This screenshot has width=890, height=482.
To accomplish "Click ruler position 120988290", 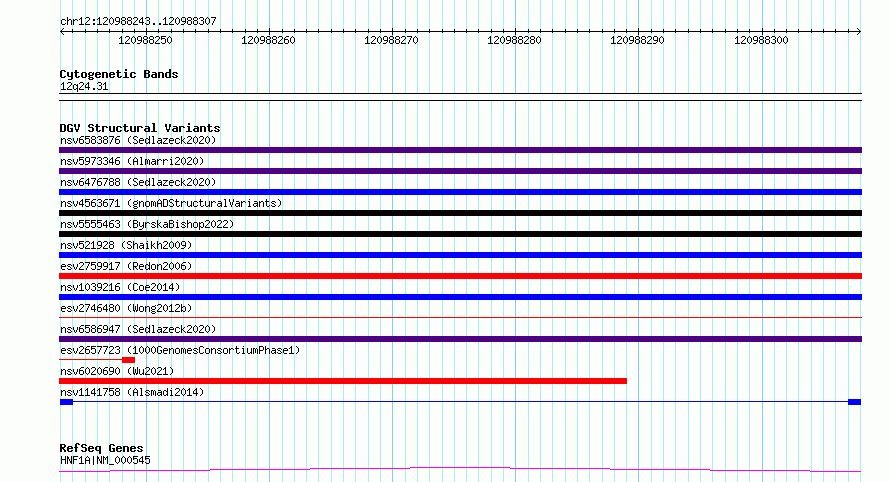I will click(x=637, y=40).
